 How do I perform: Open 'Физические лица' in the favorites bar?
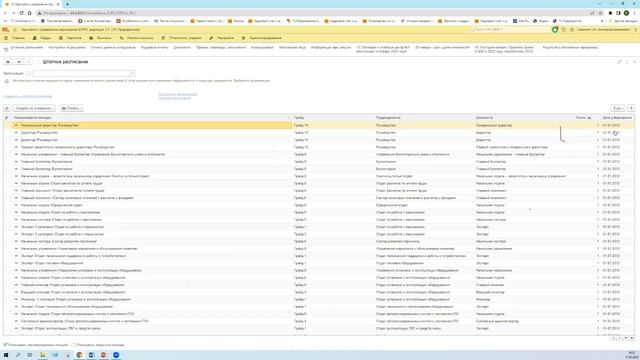[x=292, y=47]
